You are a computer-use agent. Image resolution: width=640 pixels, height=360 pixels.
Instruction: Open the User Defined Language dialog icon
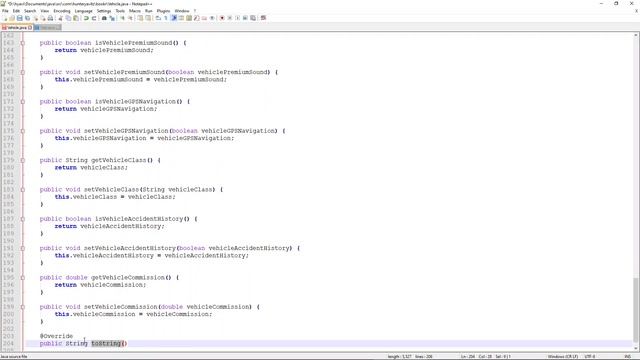pos(181,18)
